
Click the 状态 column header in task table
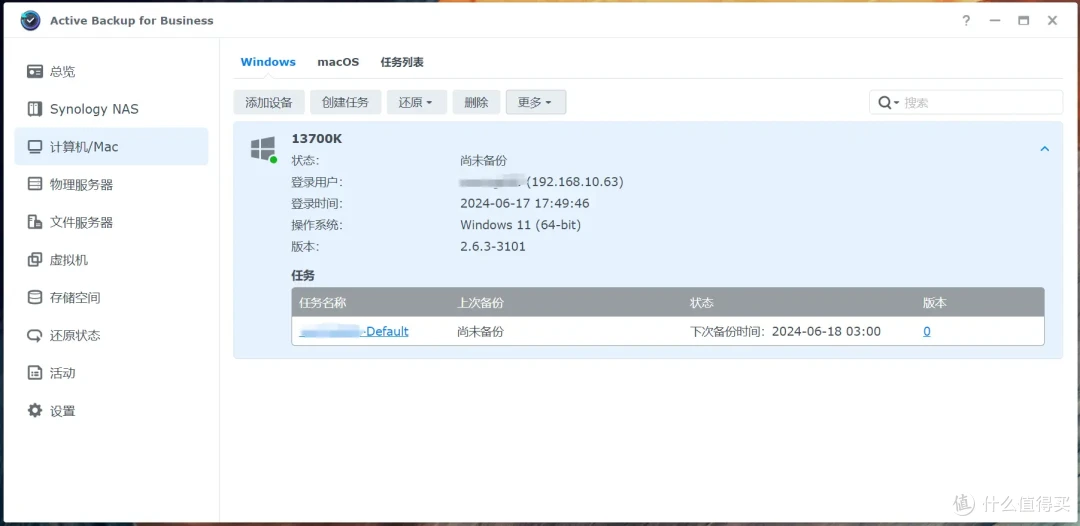pos(702,303)
